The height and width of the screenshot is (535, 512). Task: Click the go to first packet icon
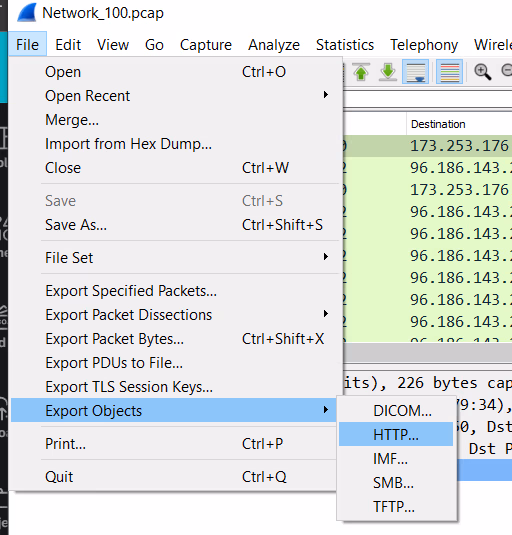click(361, 72)
